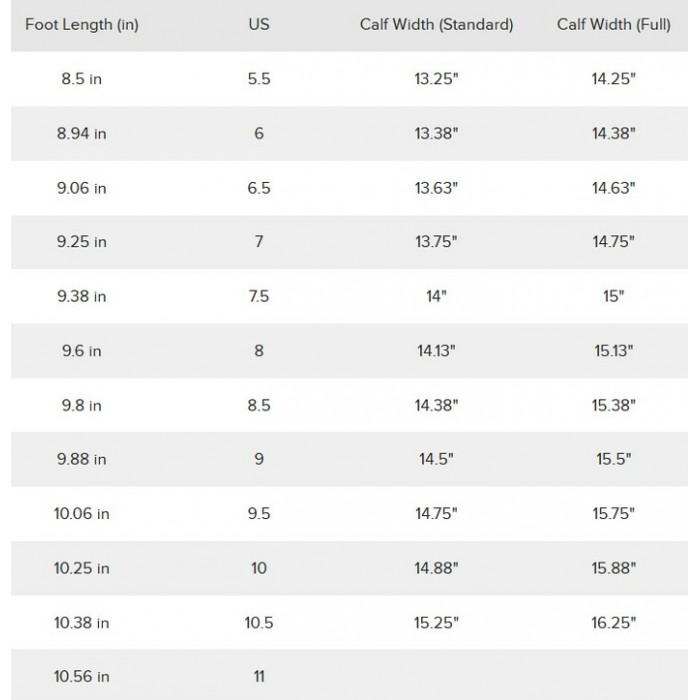700x700 pixels.
Task: Click the US column header
Action: (259, 24)
